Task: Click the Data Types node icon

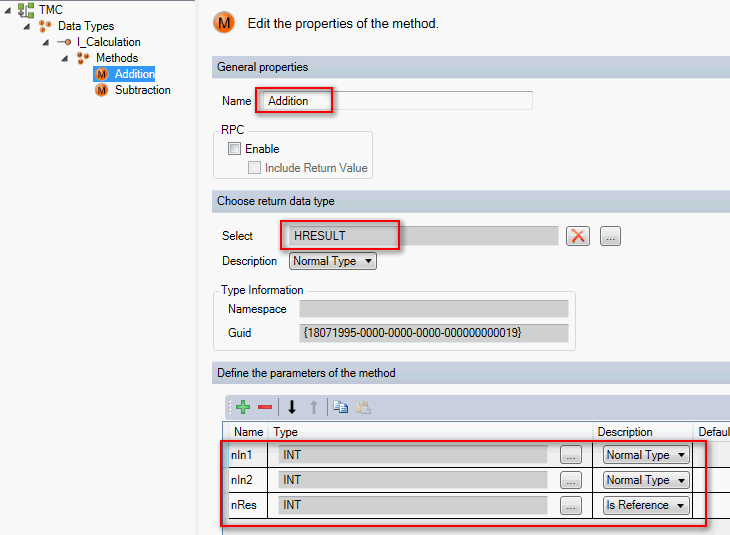Action: pyautogui.click(x=45, y=26)
